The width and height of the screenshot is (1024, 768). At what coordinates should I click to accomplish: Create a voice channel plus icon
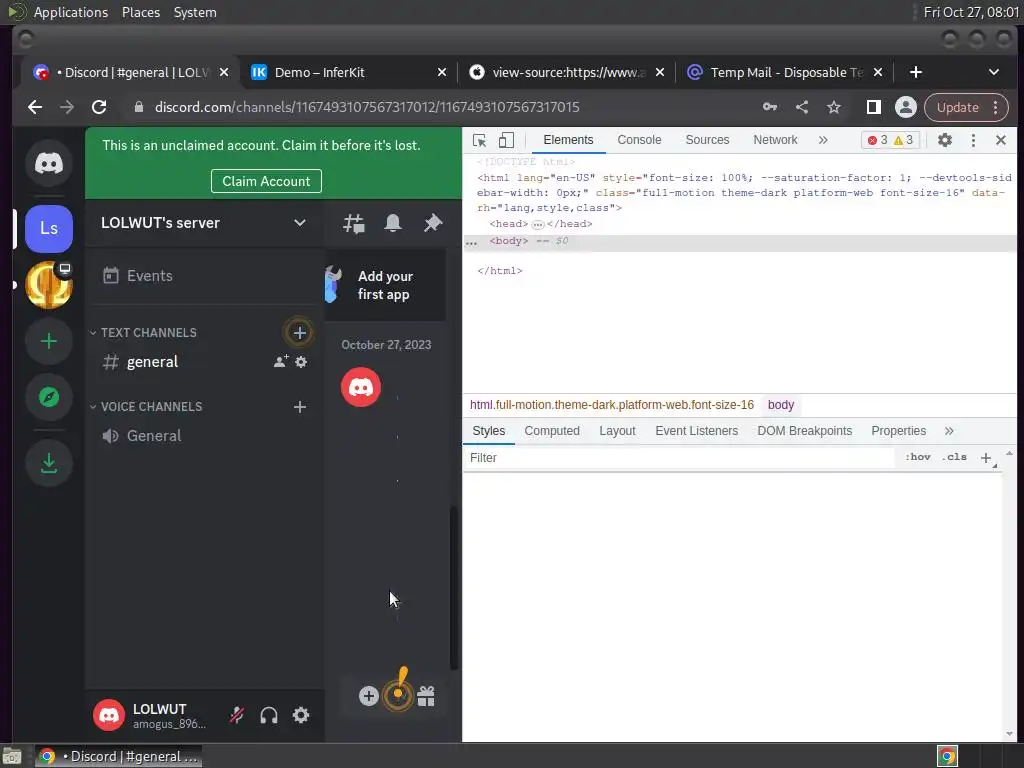pyautogui.click(x=300, y=407)
